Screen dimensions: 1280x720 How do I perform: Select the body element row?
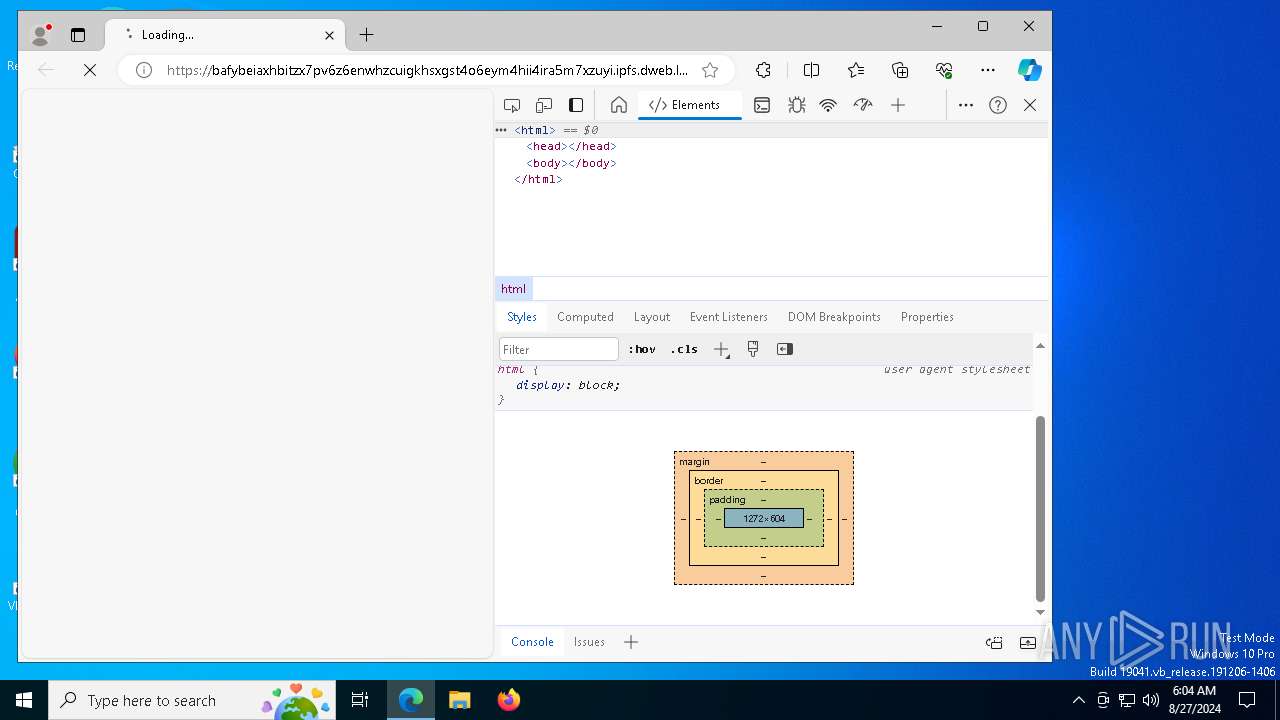click(772, 163)
